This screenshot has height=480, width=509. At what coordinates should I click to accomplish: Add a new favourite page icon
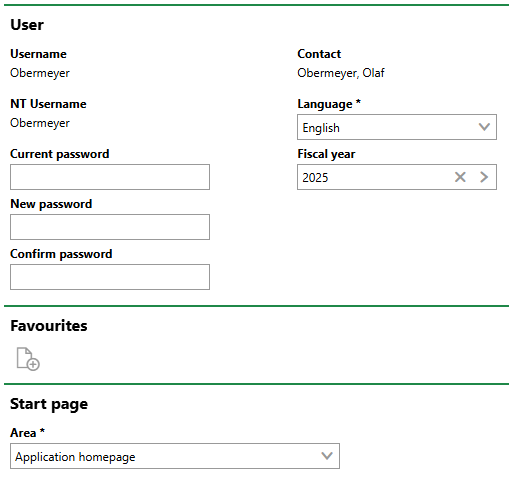(28, 359)
